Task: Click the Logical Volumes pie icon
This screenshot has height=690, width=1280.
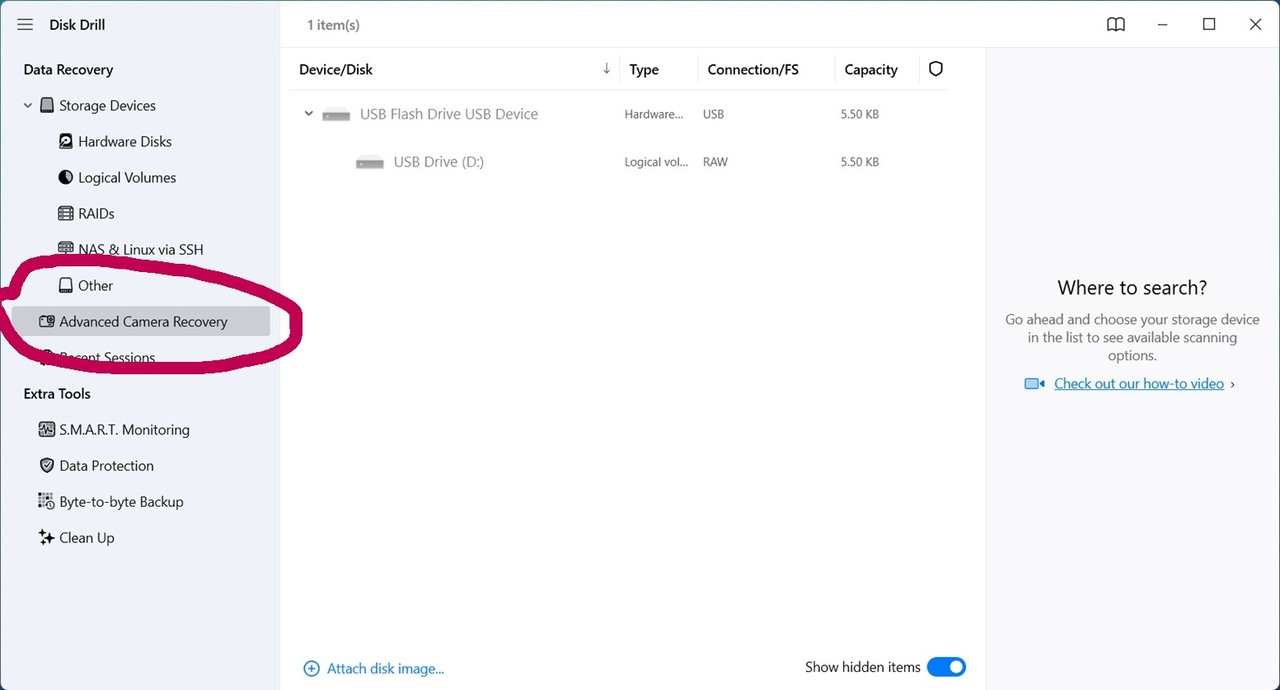Action: pos(66,177)
